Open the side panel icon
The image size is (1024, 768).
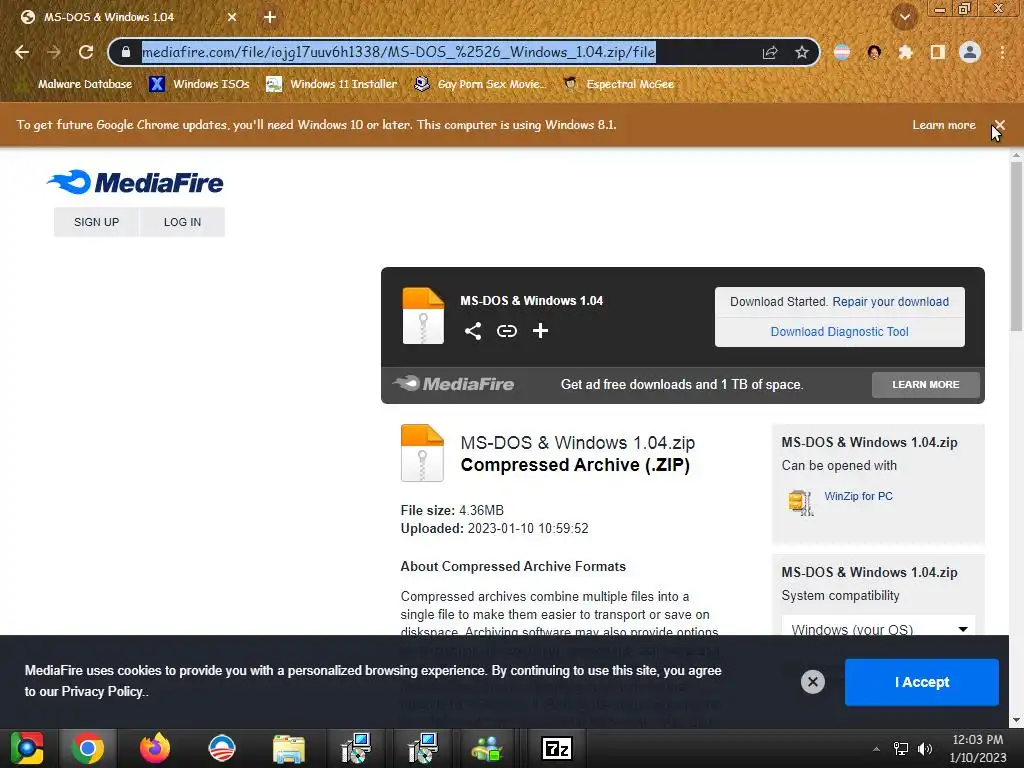[938, 52]
